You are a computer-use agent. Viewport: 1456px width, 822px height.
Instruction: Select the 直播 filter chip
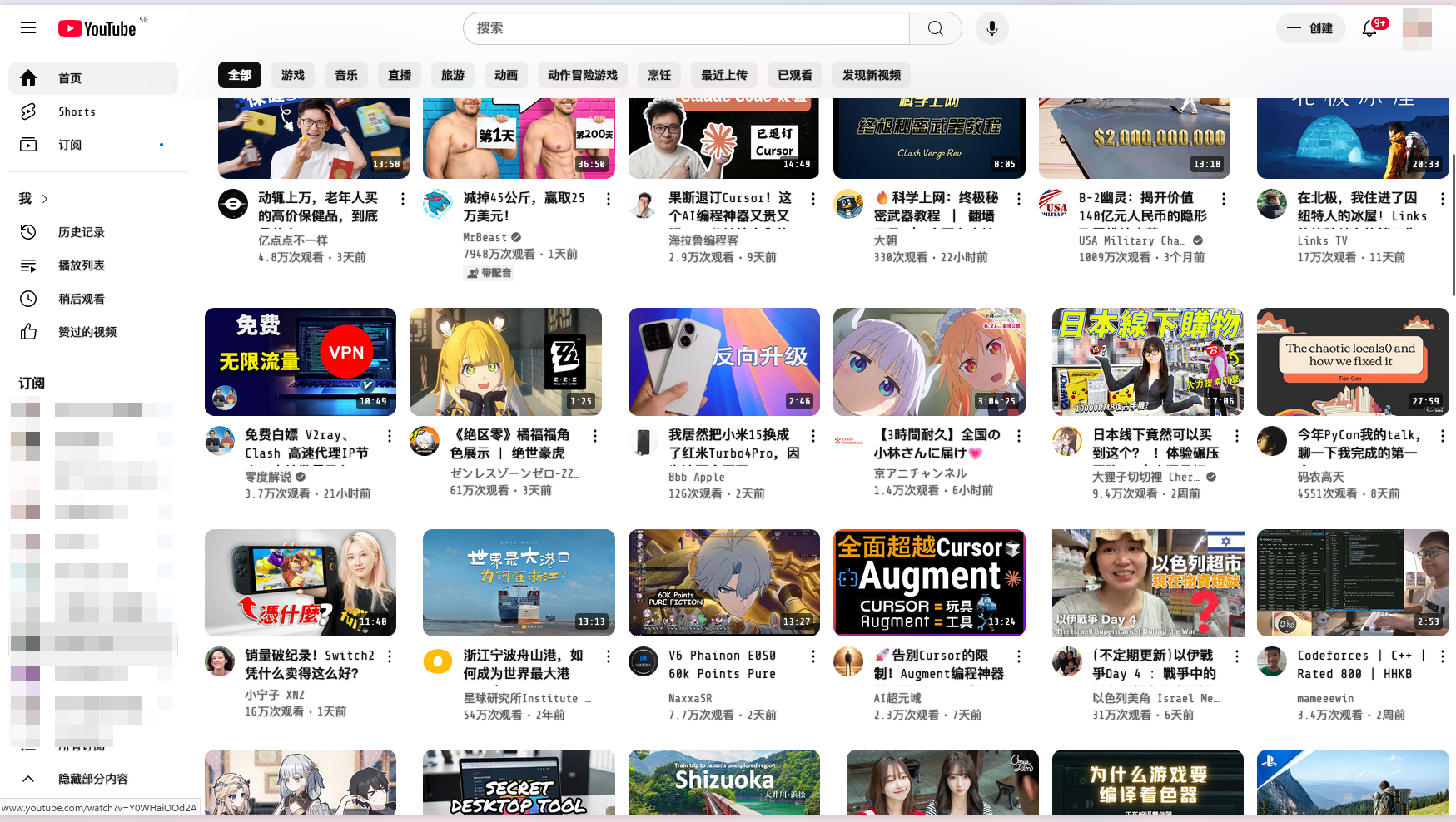pyautogui.click(x=400, y=75)
